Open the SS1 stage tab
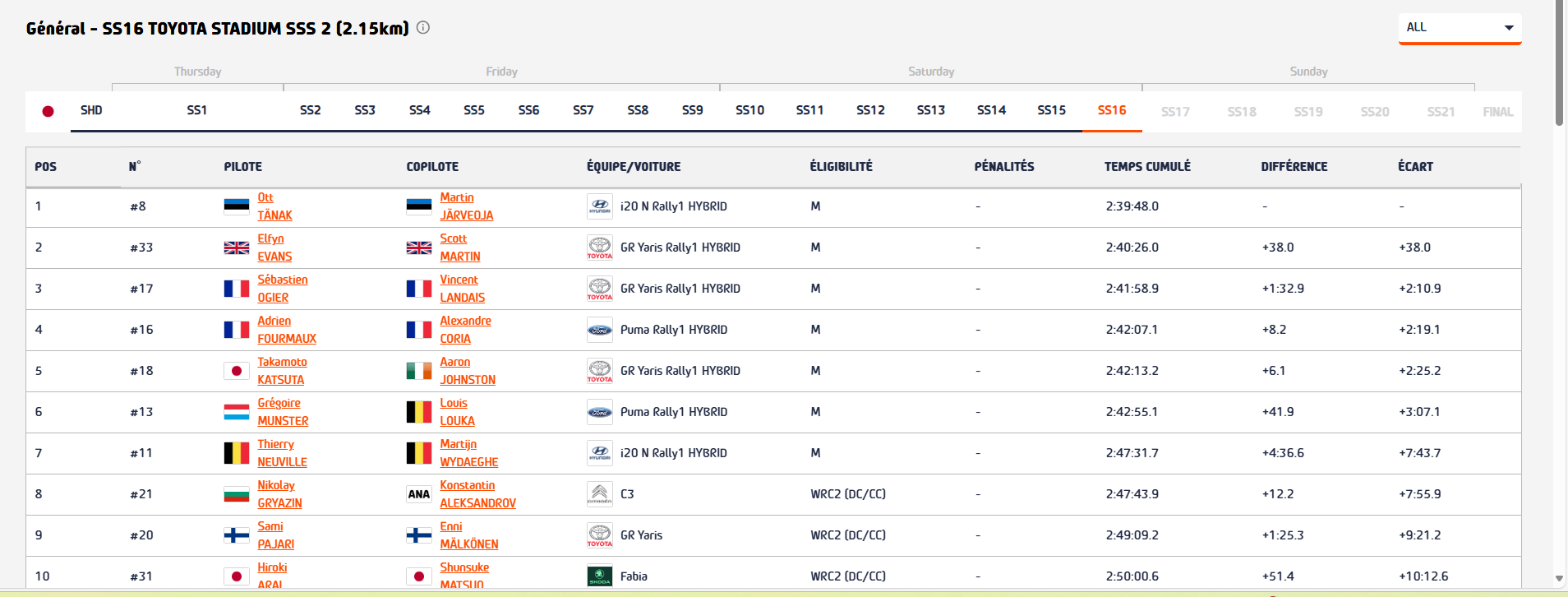Image resolution: width=1568 pixels, height=597 pixels. click(x=197, y=110)
